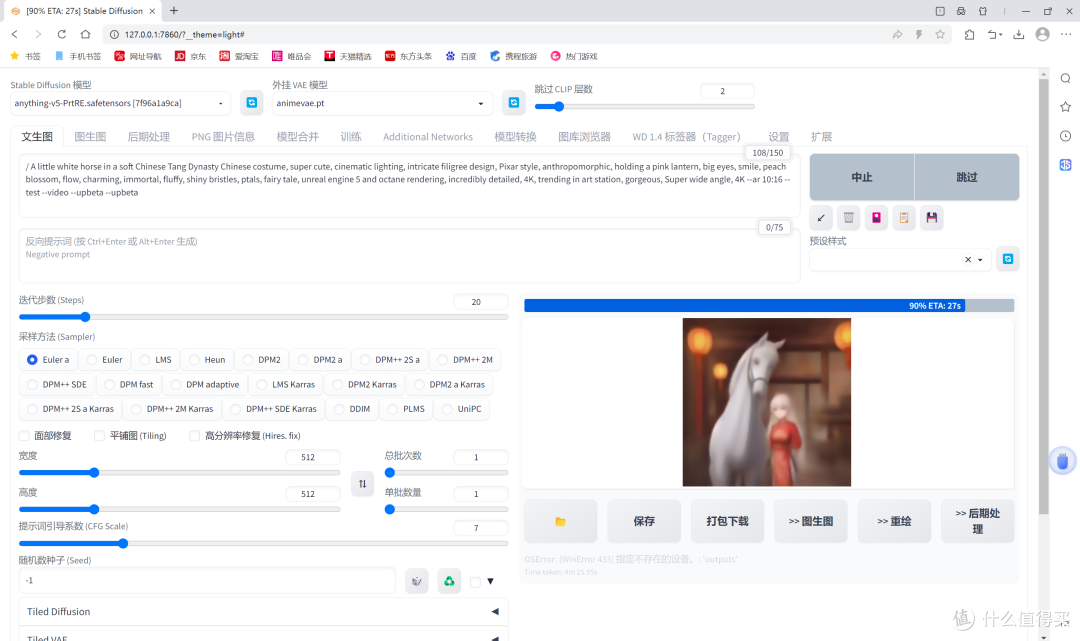Click the 迭代步数 Steps slider handle
The height and width of the screenshot is (641, 1080).
[x=85, y=317]
